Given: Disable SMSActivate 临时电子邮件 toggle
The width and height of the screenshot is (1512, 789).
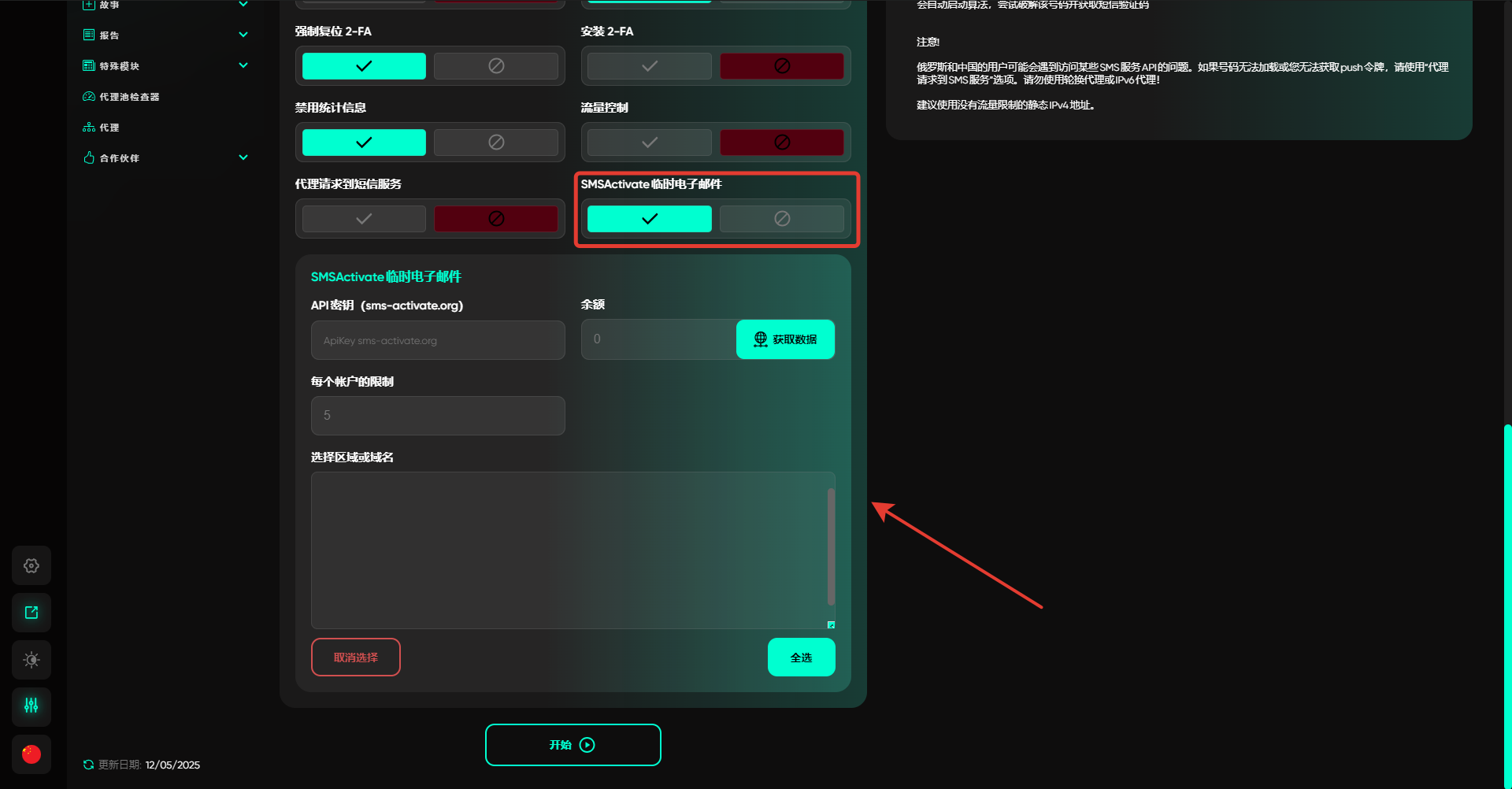Looking at the screenshot, I should (x=781, y=219).
